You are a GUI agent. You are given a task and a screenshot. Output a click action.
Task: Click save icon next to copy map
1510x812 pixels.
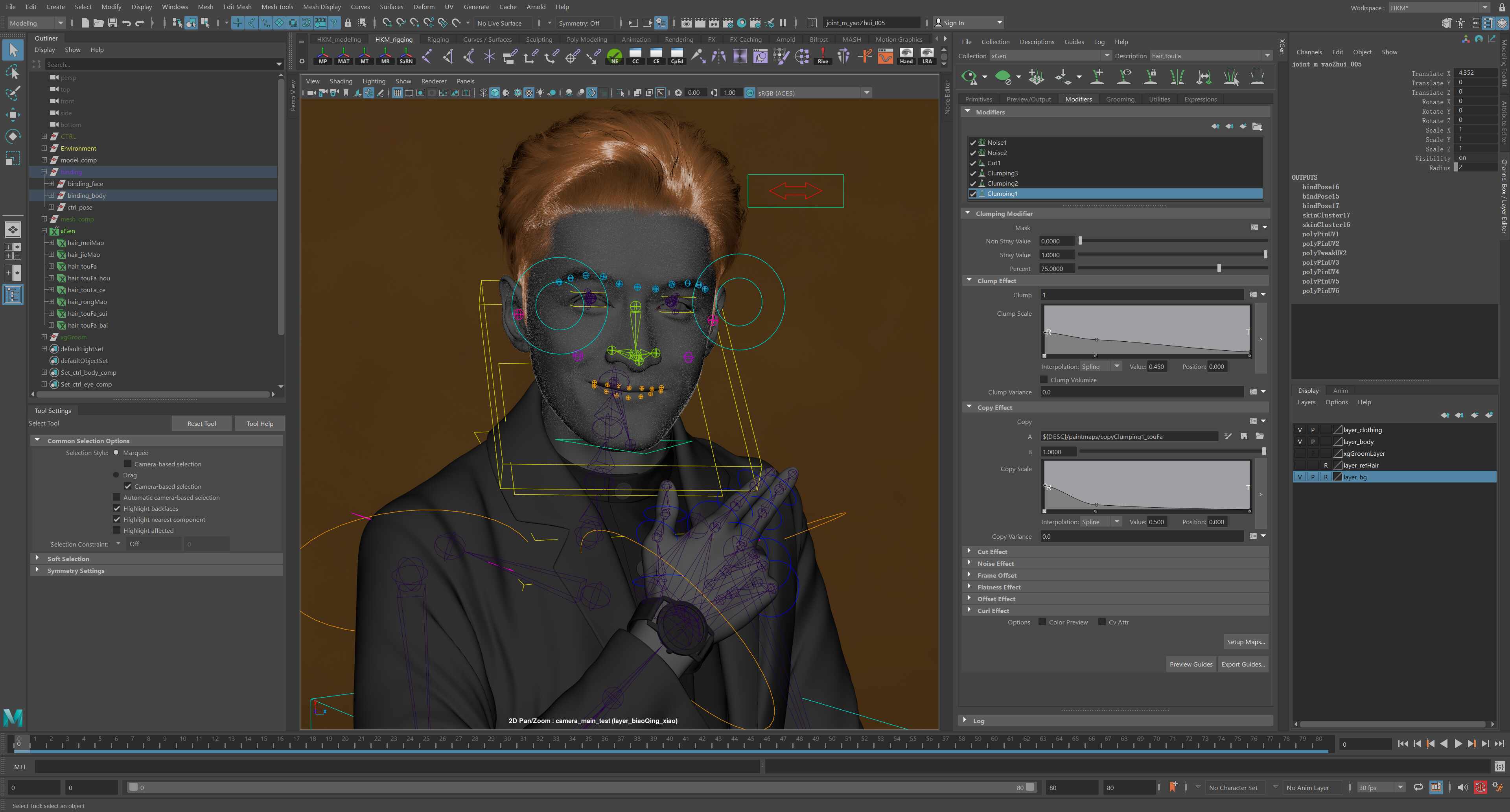pyautogui.click(x=1244, y=436)
